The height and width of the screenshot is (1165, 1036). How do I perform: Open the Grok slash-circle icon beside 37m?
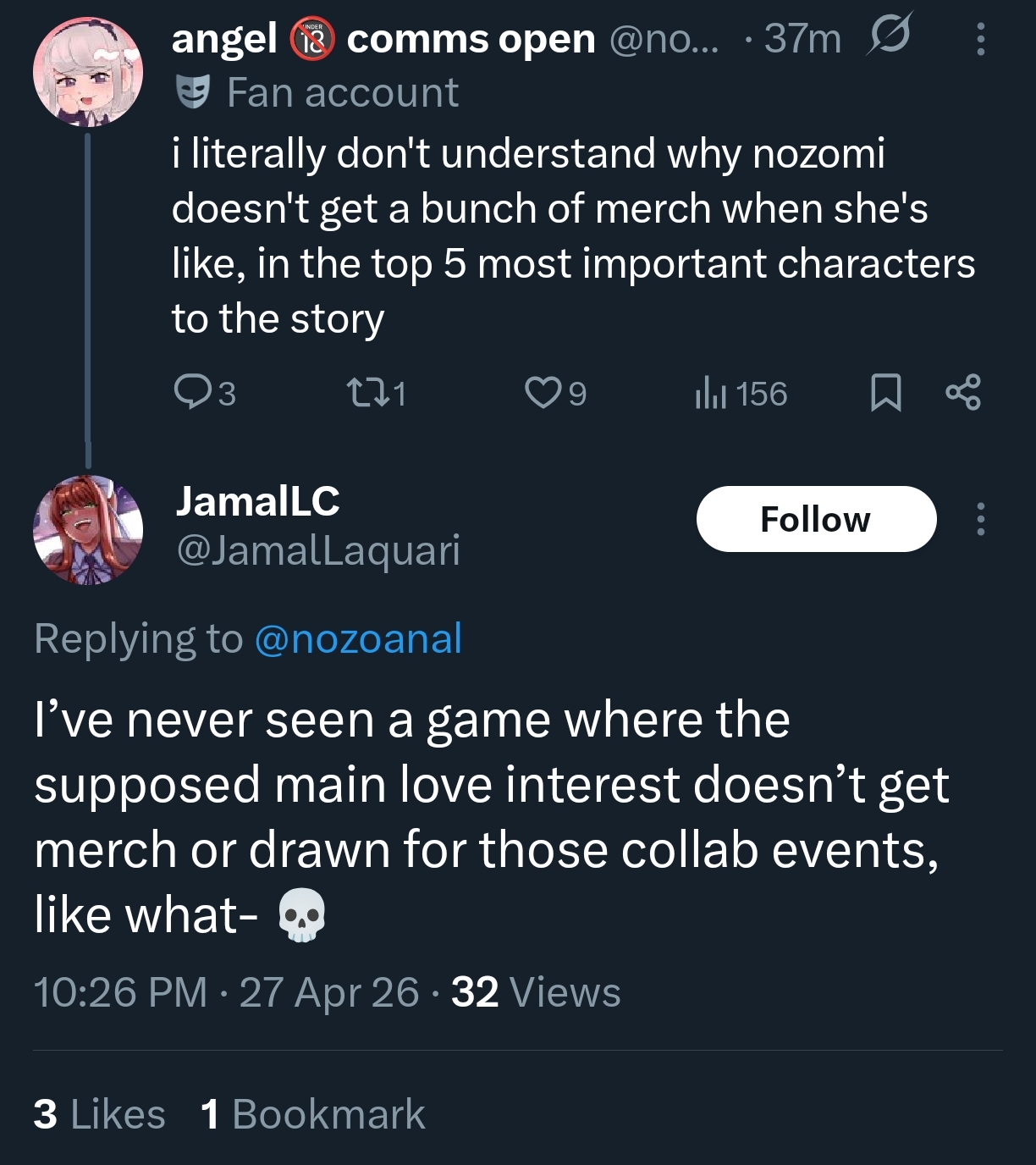888,36
